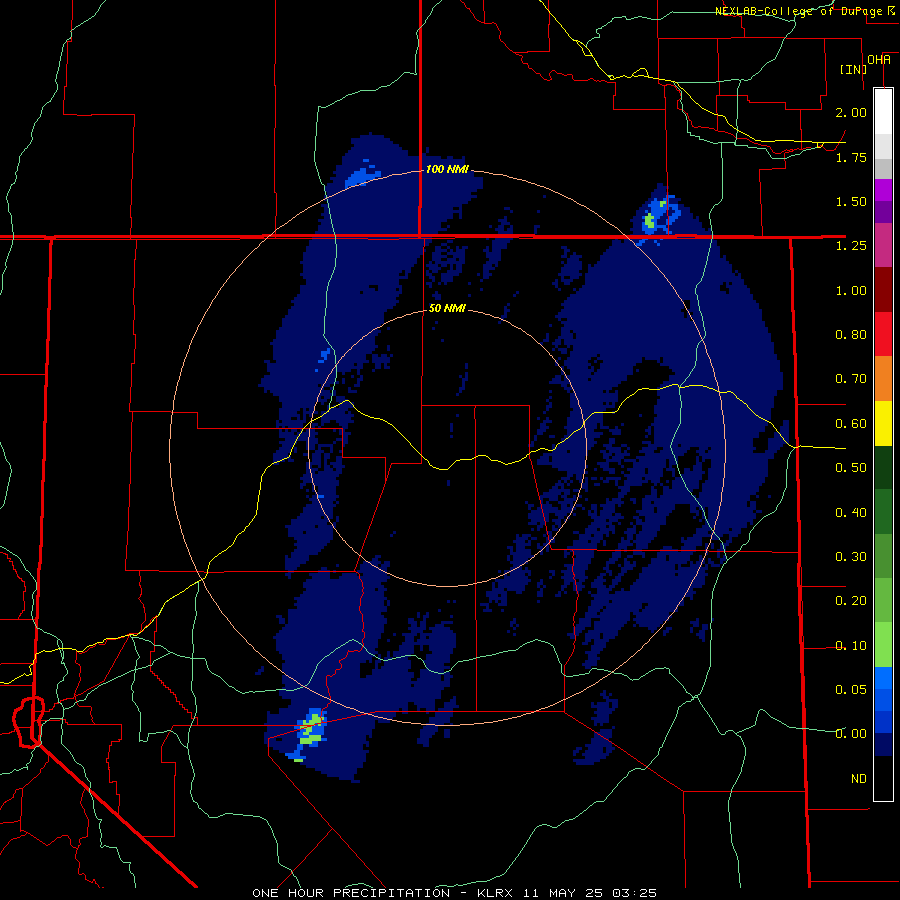This screenshot has height=900, width=900.
Task: Select the yellow 0.60 color swatch
Action: (x=883, y=423)
